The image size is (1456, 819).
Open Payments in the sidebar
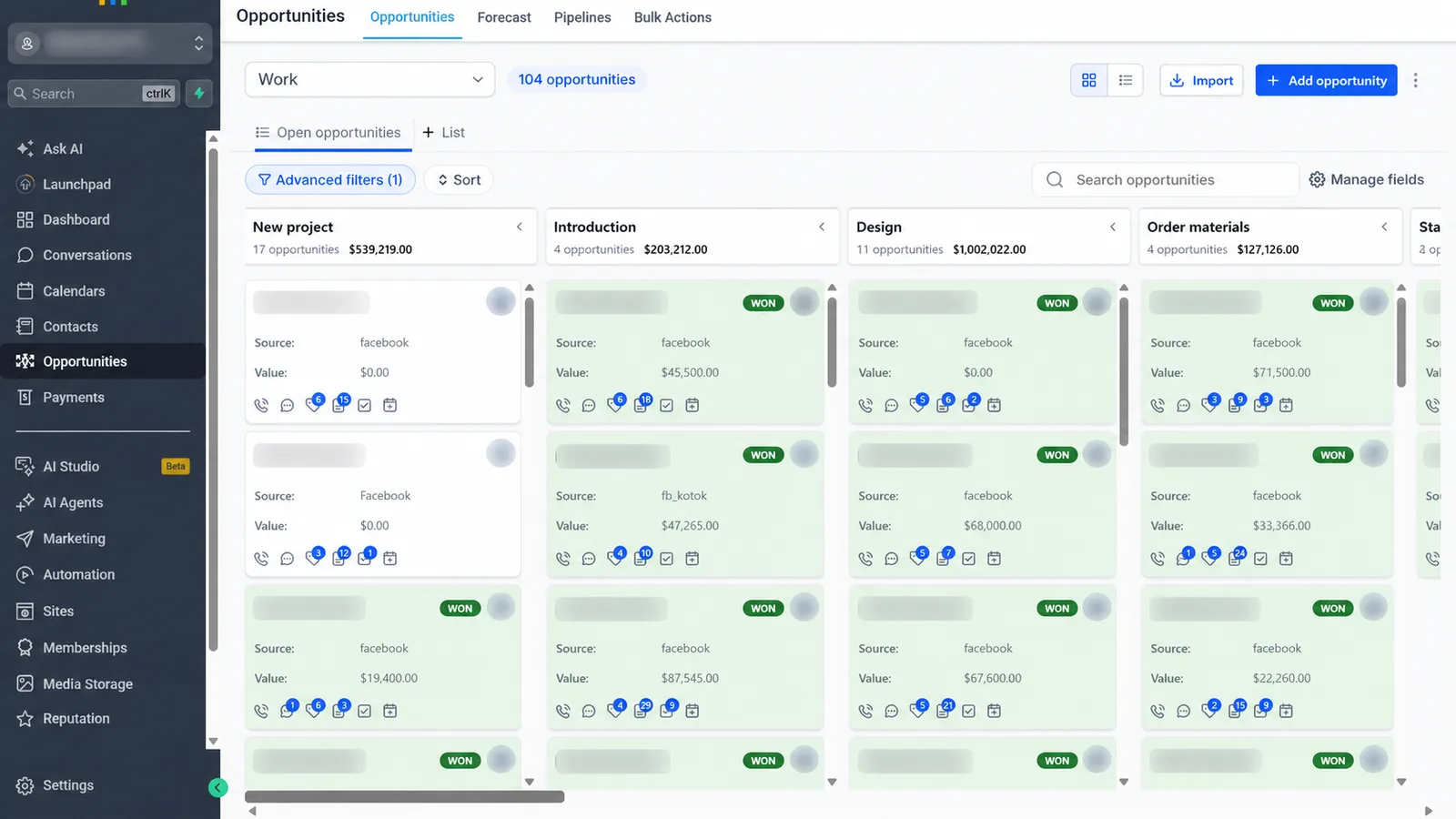[73, 398]
